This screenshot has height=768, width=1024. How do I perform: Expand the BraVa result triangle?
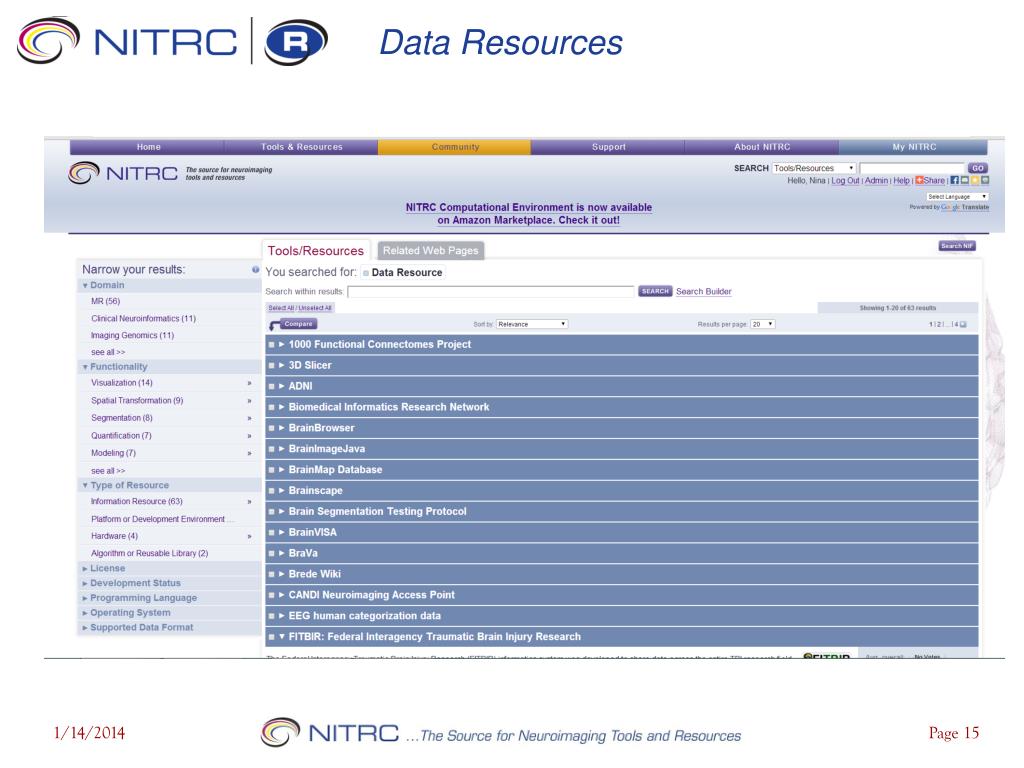[x=282, y=553]
